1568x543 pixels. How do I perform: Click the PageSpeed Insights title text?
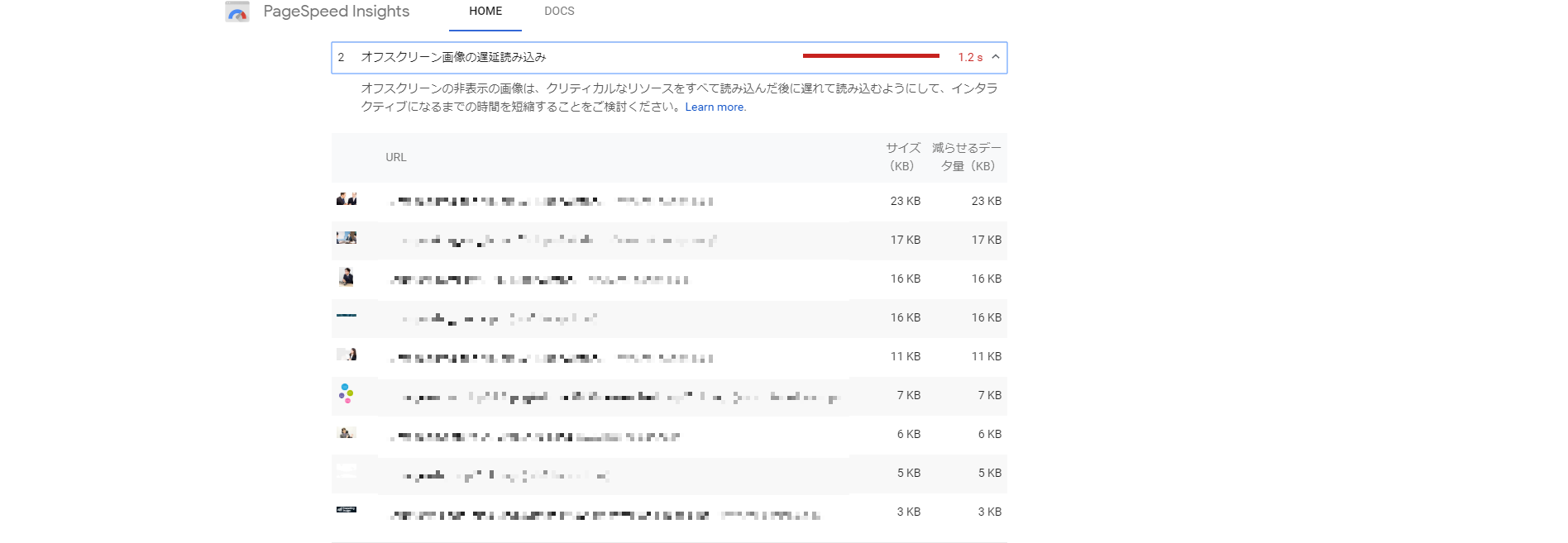(x=336, y=12)
